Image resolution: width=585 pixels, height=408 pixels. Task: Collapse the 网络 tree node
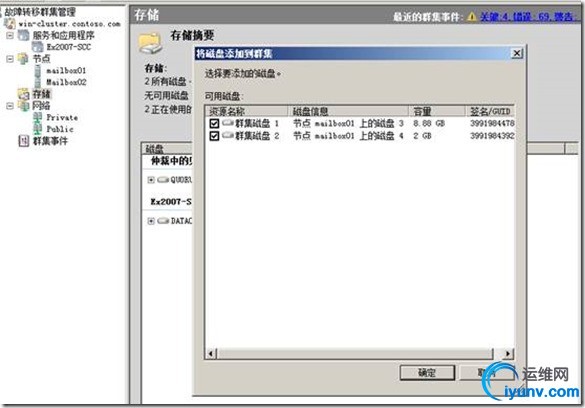(x=10, y=106)
